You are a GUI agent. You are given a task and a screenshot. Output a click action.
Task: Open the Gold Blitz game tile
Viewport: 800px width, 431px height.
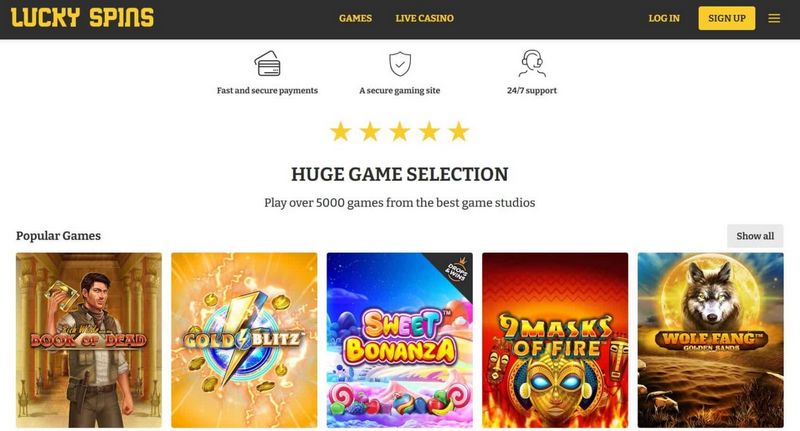(x=244, y=340)
